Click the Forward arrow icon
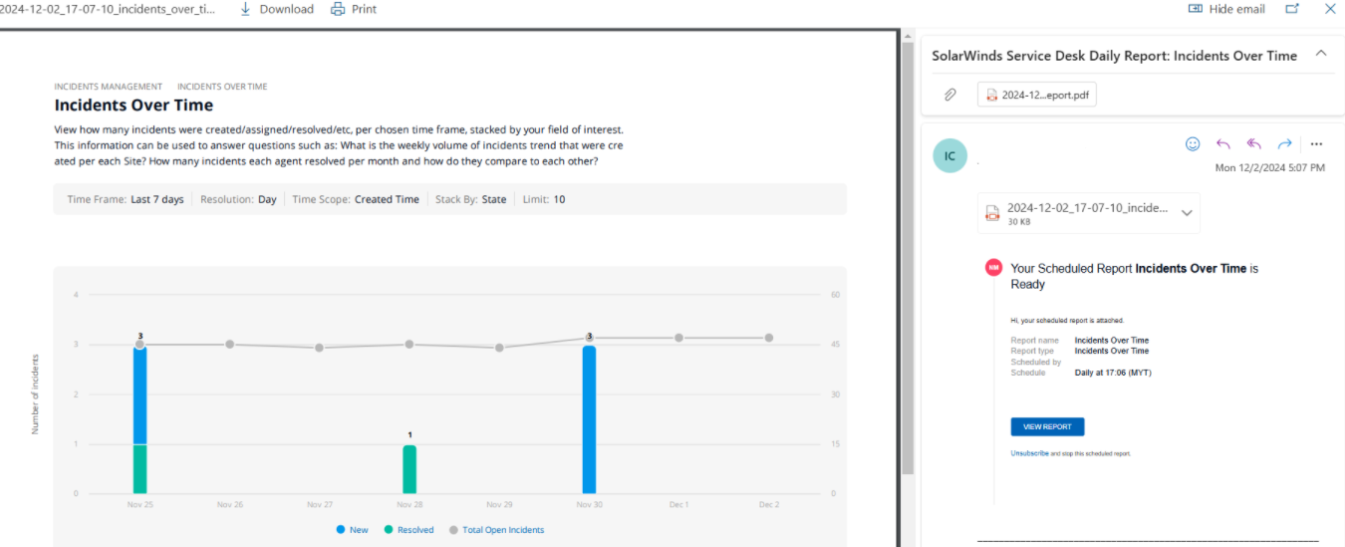This screenshot has width=1345, height=547. tap(1285, 144)
